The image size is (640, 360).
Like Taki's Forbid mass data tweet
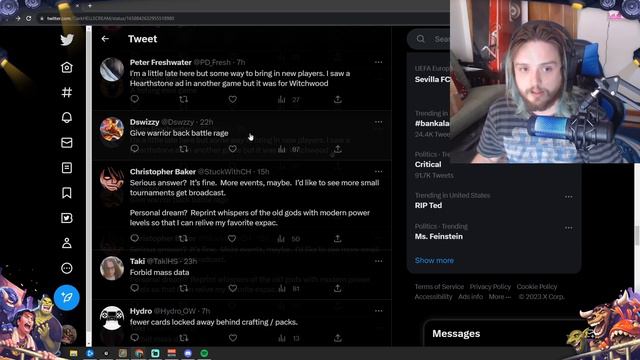tap(233, 288)
